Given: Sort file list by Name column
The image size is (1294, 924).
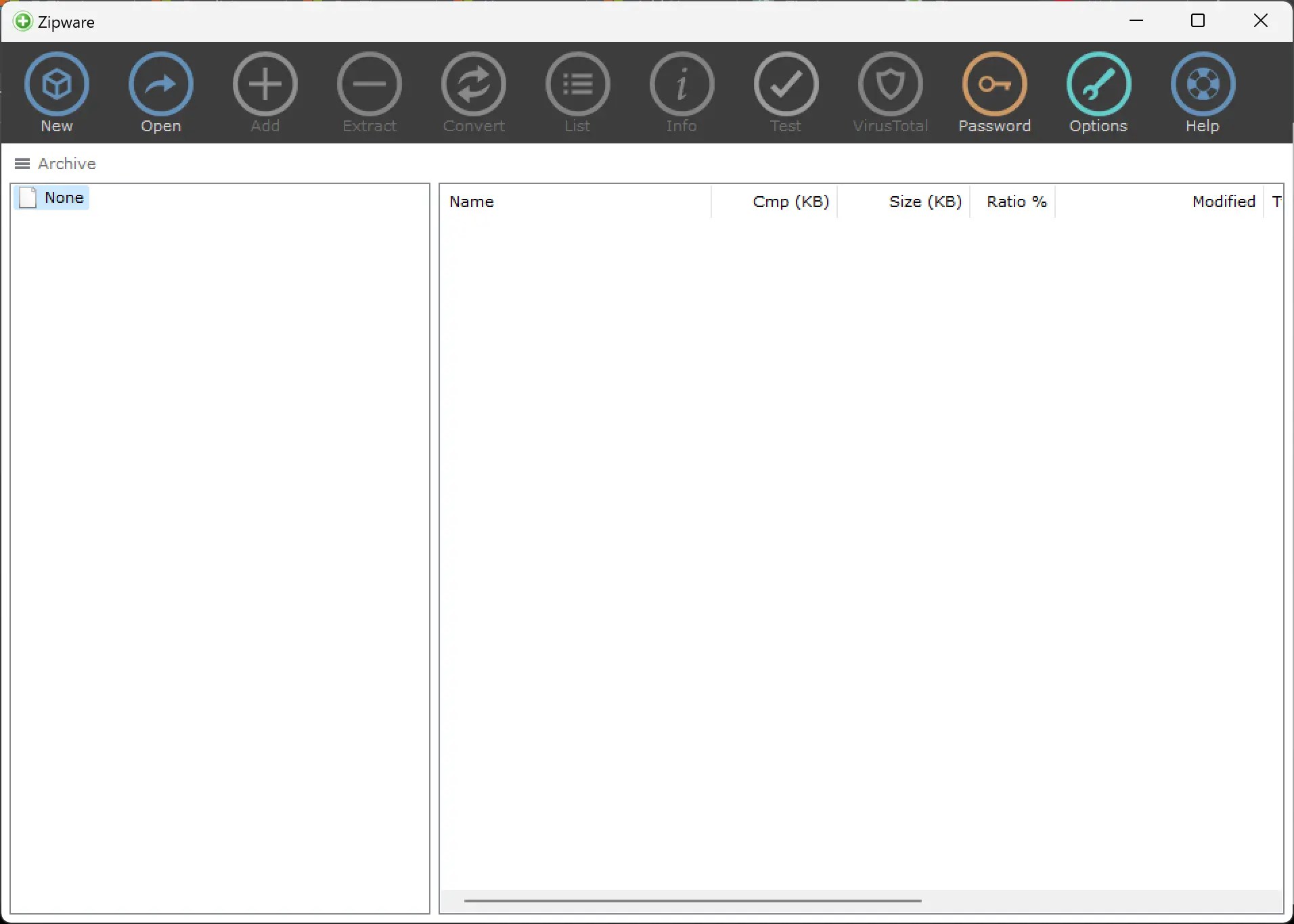Looking at the screenshot, I should click(x=577, y=202).
